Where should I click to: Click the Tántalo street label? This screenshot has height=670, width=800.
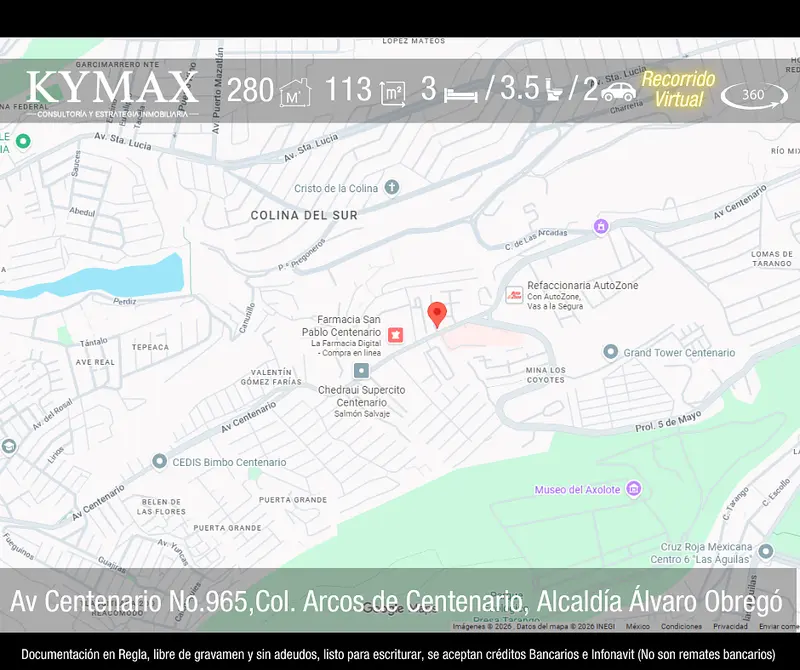93,342
